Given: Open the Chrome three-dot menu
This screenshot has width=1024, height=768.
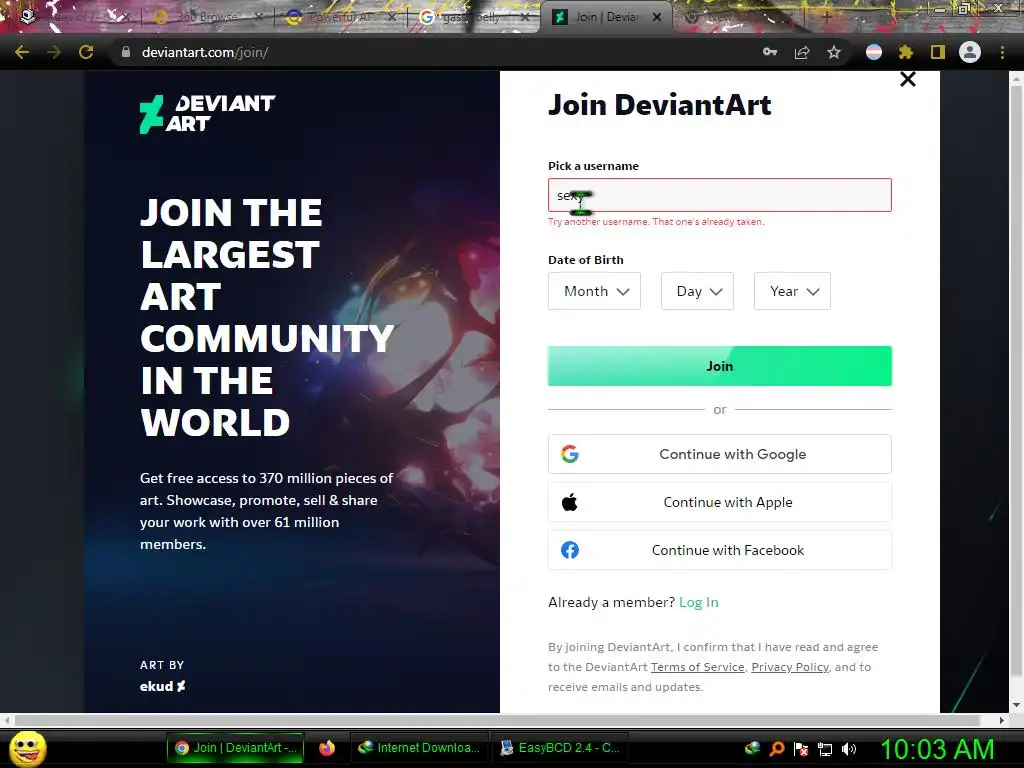Looking at the screenshot, I should click(1002, 52).
